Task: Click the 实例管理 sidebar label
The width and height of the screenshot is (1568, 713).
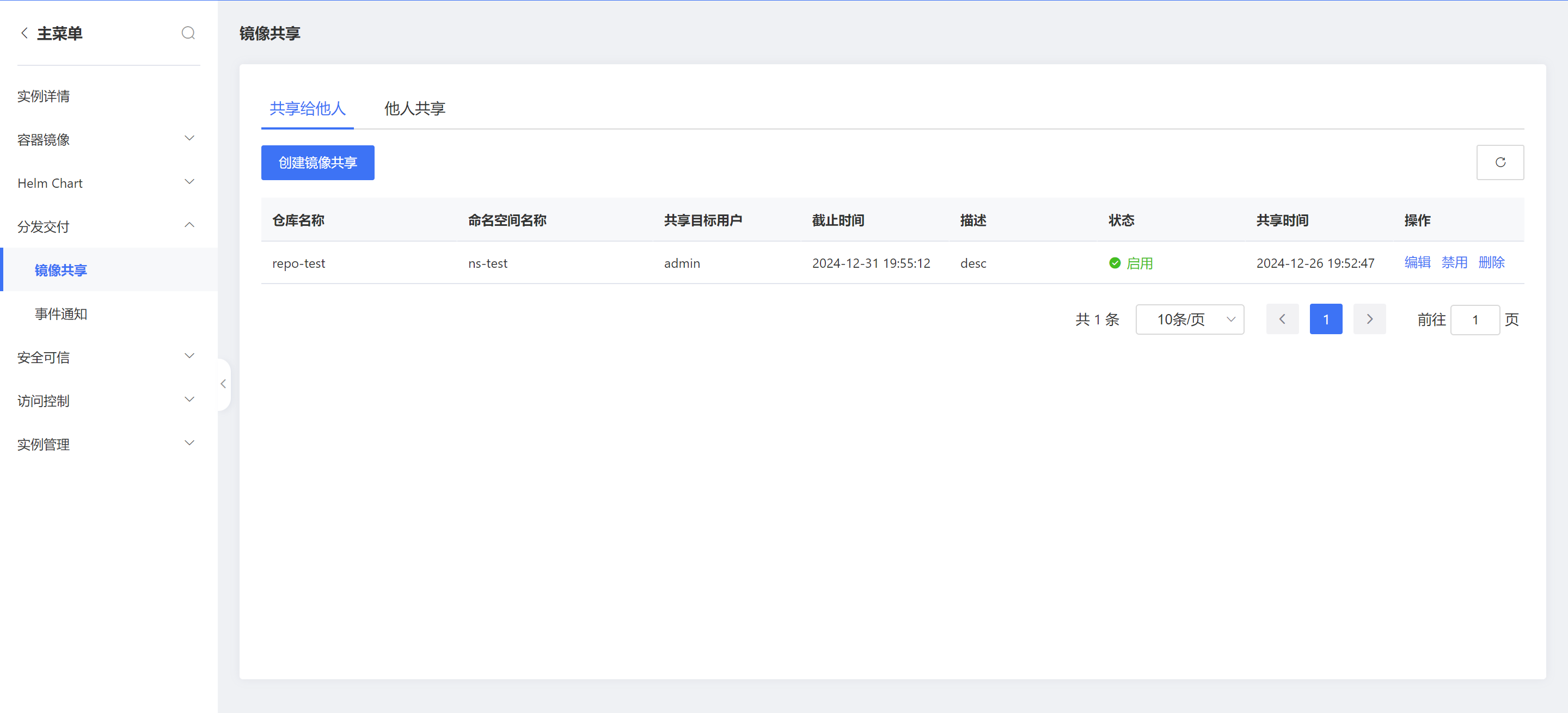Action: pos(43,444)
